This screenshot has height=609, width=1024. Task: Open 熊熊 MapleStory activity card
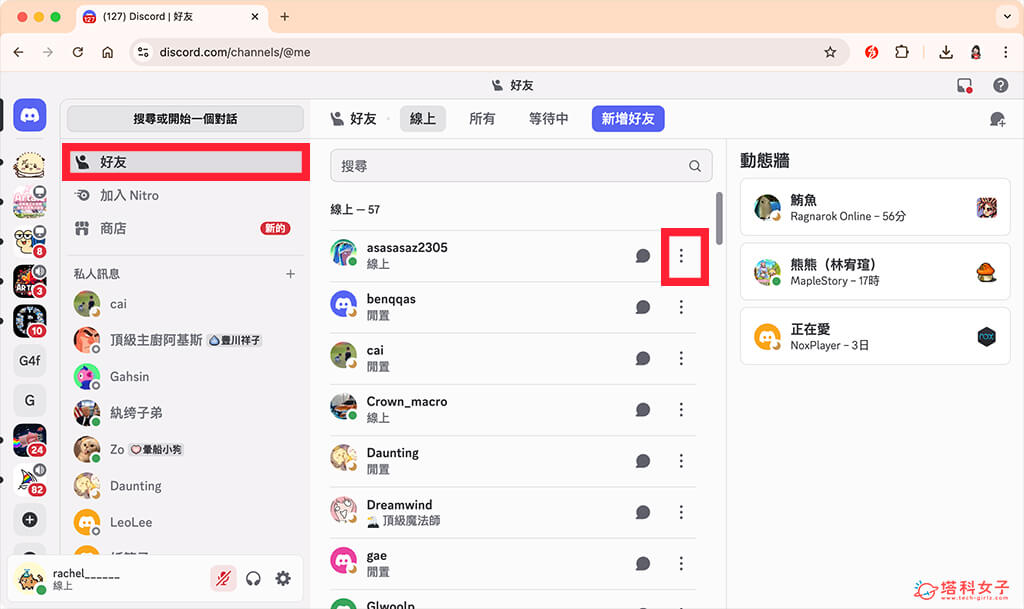pyautogui.click(x=875, y=272)
